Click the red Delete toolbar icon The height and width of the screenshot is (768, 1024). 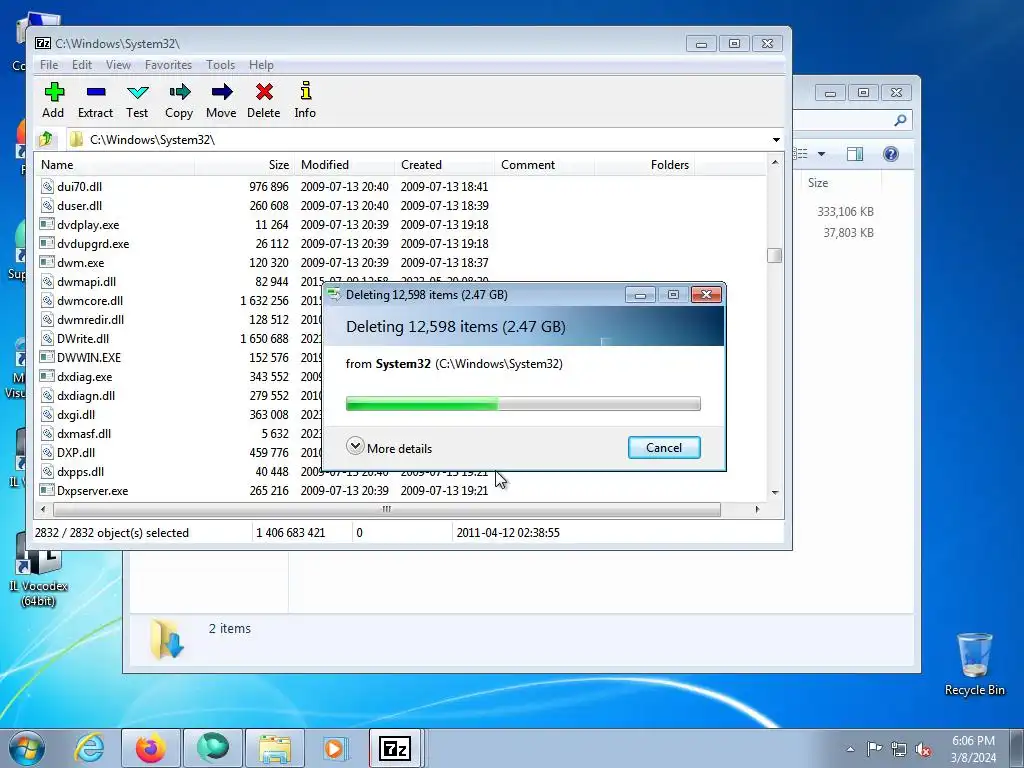point(264,100)
